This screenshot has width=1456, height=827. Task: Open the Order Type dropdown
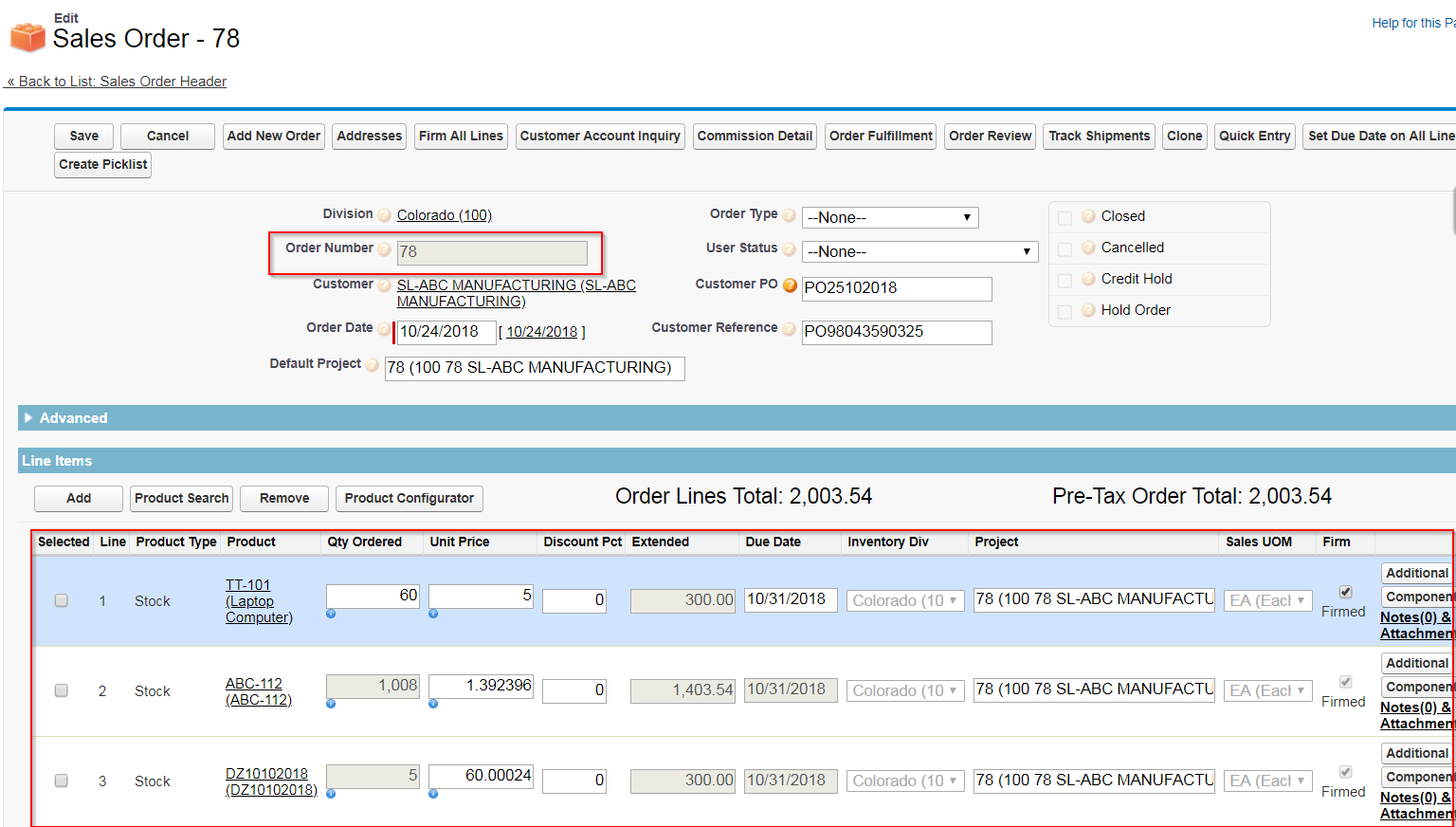tap(890, 217)
